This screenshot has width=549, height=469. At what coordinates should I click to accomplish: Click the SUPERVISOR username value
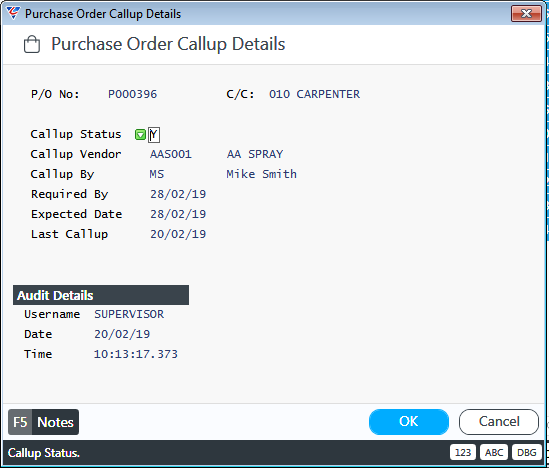(129, 314)
